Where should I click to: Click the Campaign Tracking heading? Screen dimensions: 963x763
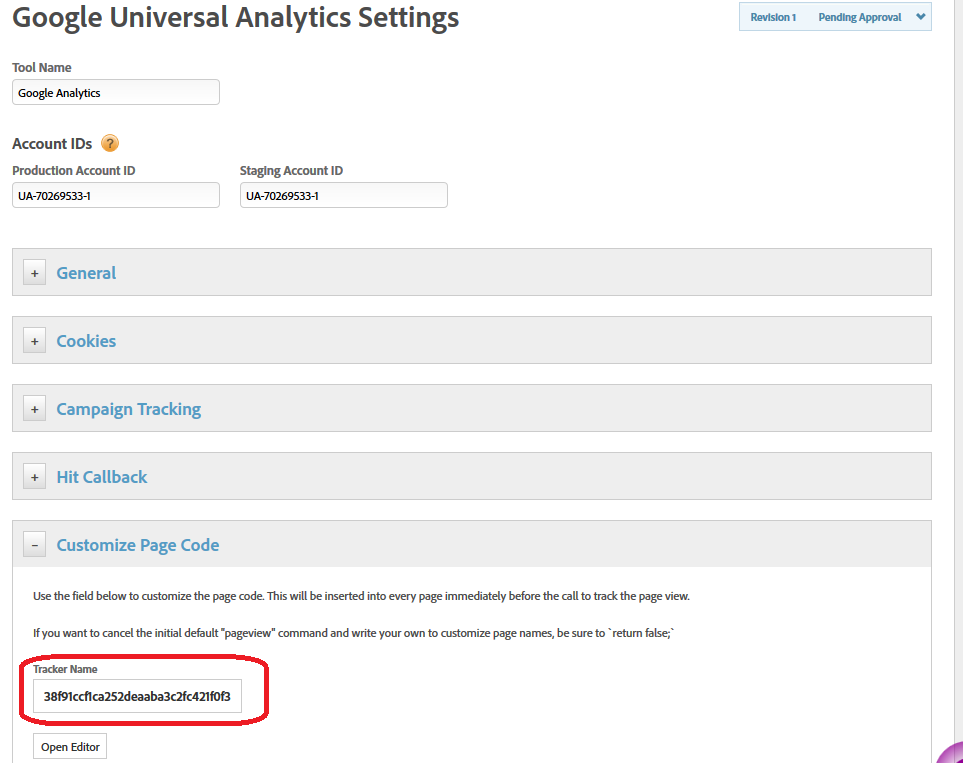128,409
